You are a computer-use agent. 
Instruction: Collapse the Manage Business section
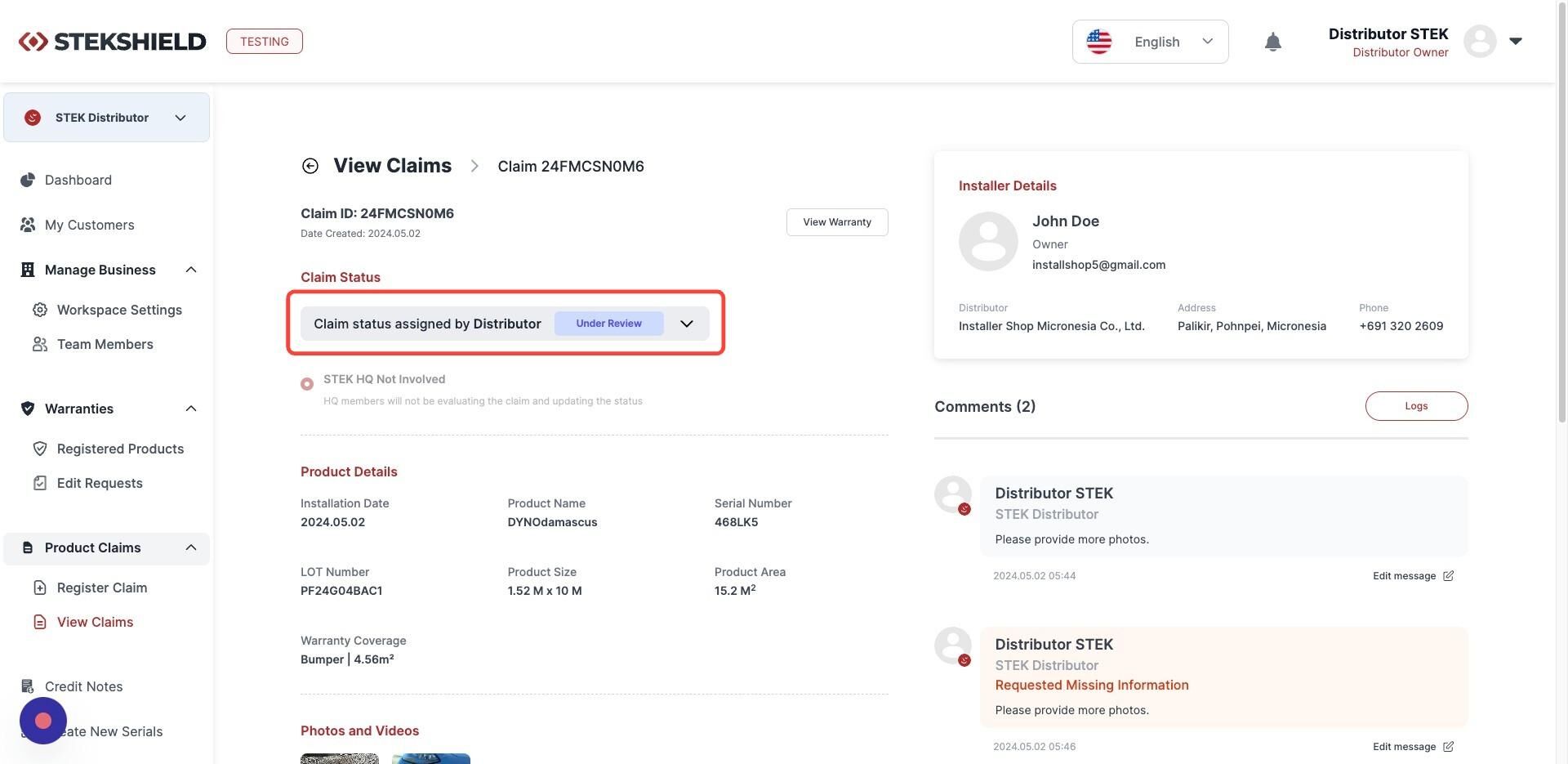pos(191,270)
